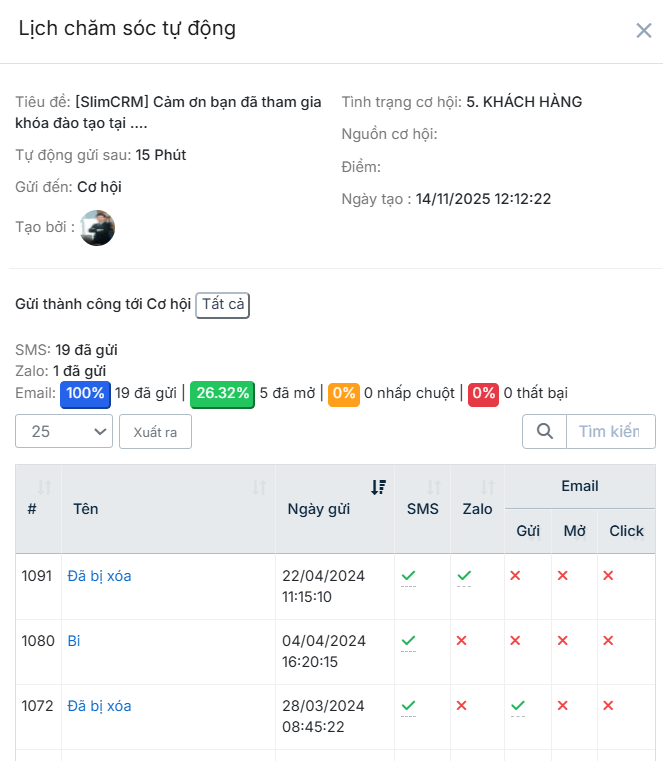Open the Đã bị xóa link in row 1091
663x761 pixels.
(99, 576)
